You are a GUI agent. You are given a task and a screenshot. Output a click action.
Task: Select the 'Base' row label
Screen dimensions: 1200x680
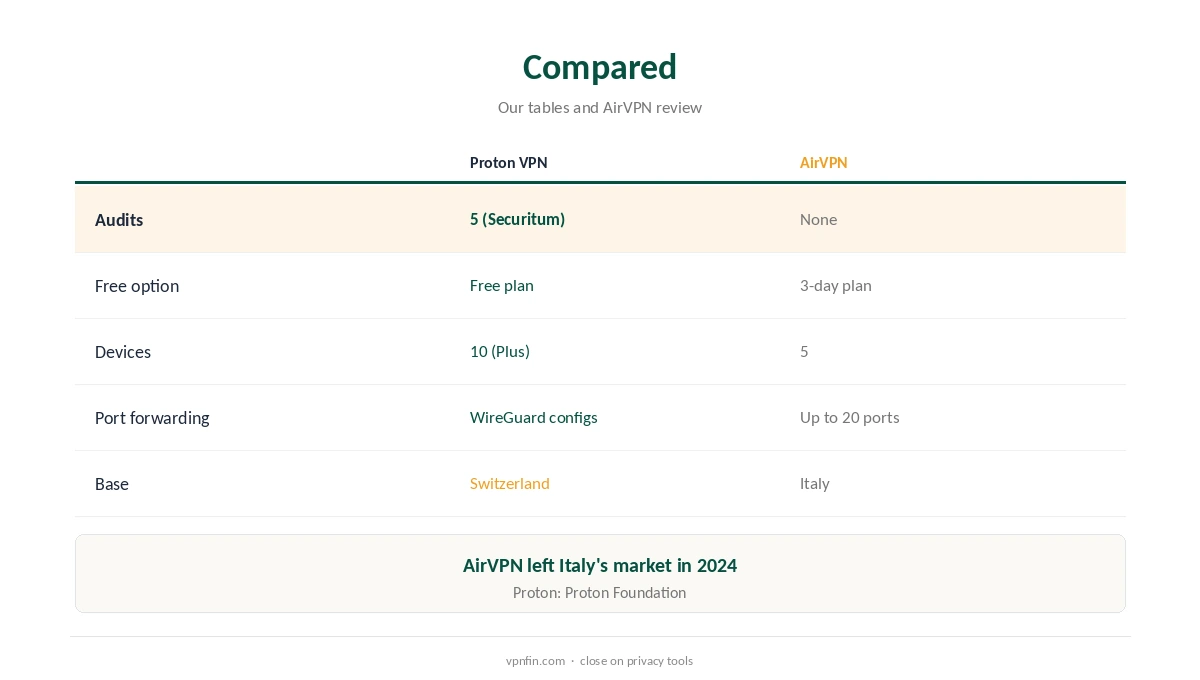point(112,484)
